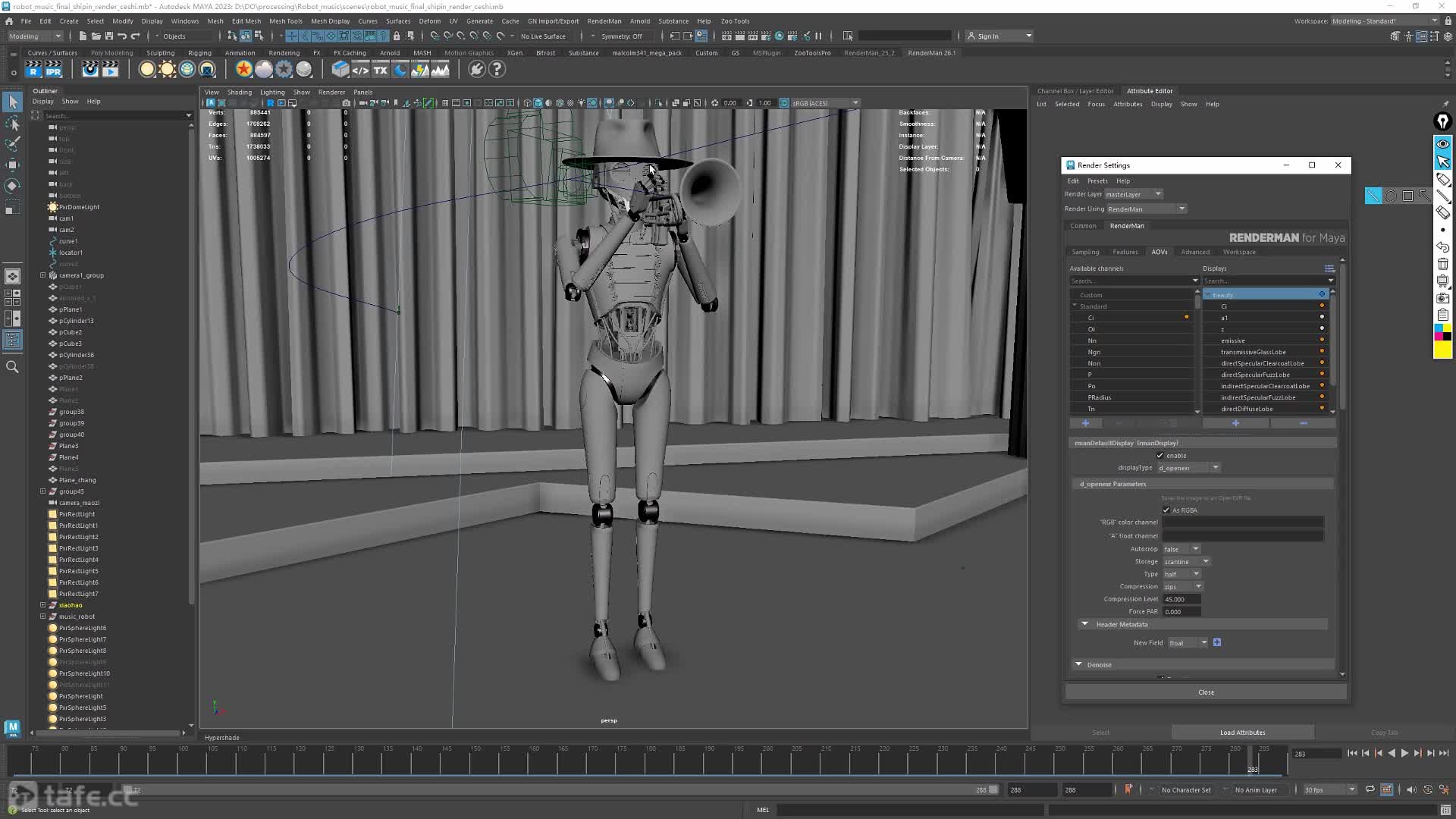Open the Render Layer masterLayer dropdown
This screenshot has height=819, width=1456.
(1134, 194)
